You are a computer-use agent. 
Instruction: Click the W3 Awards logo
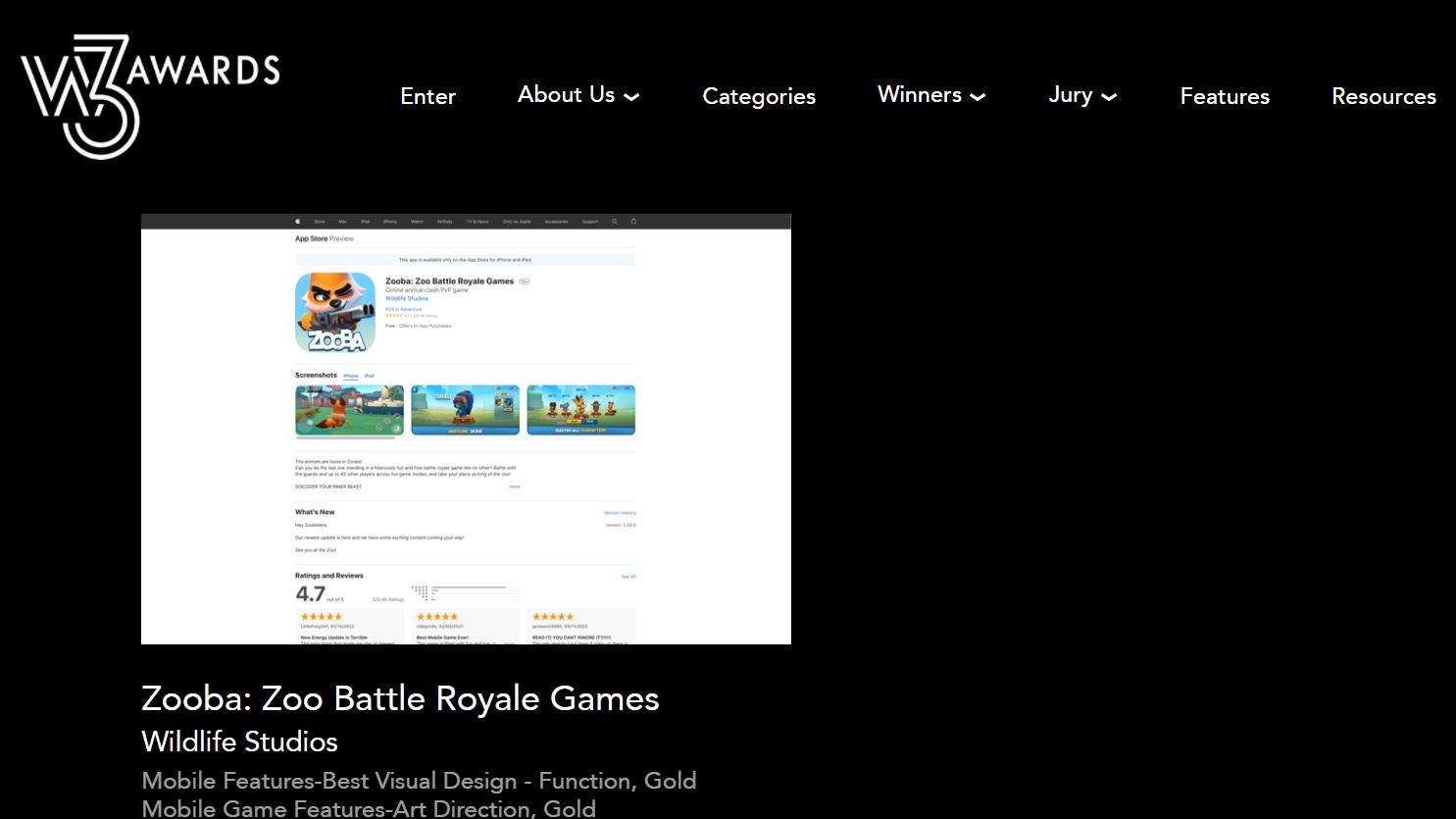click(x=150, y=96)
